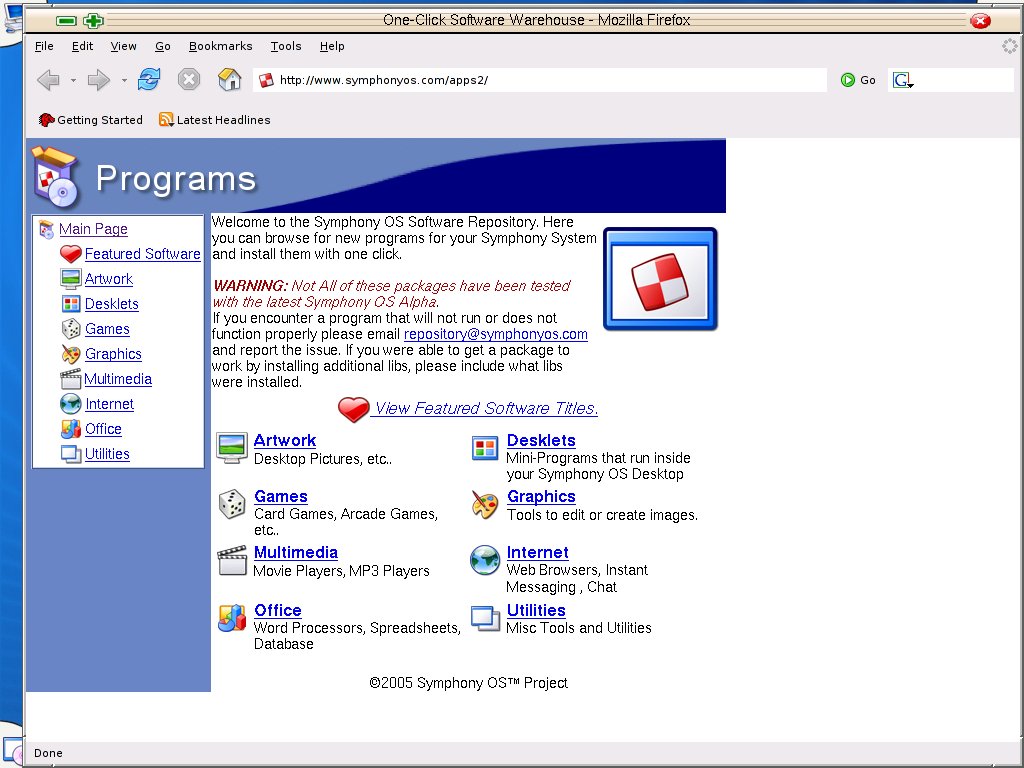Open the bold Utilities category heading

536,611
